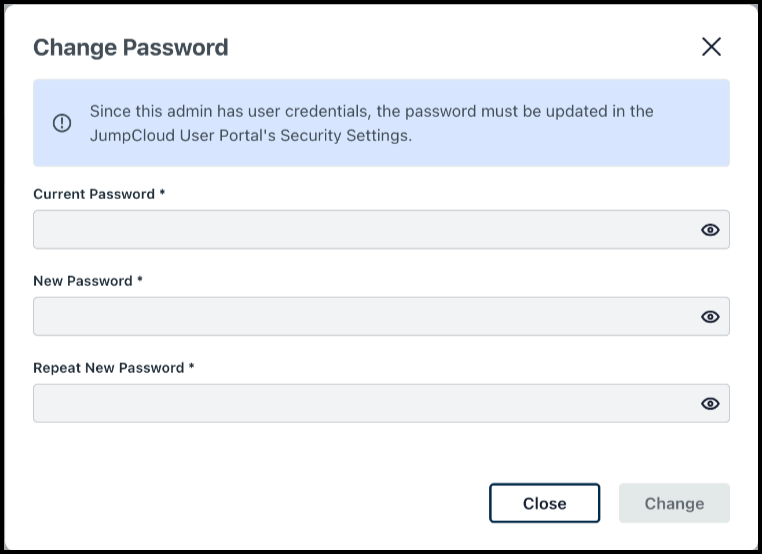Show the Current Password characters
The height and width of the screenshot is (554, 762).
[x=710, y=230]
